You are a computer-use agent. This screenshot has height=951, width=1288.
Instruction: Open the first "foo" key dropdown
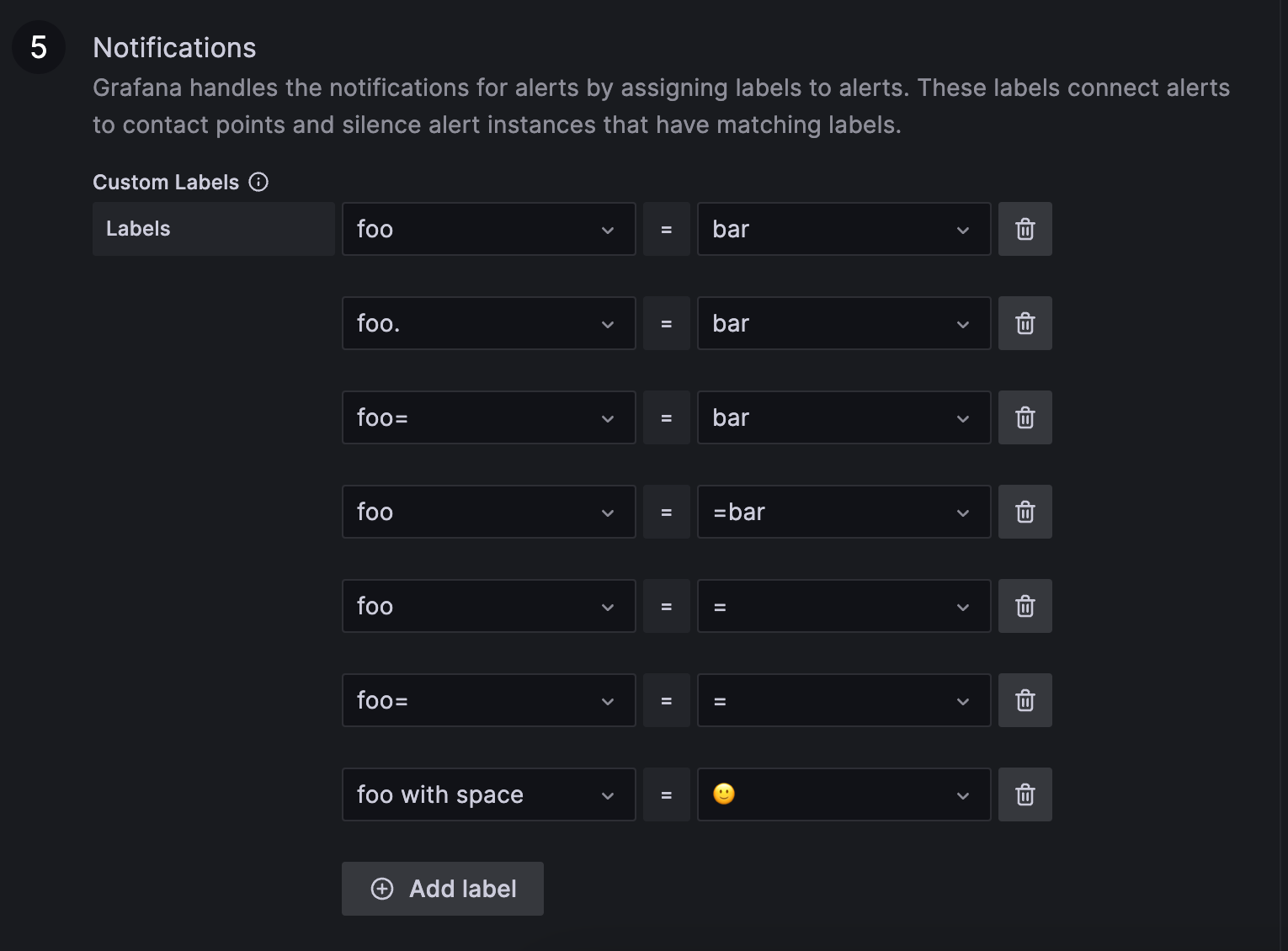[608, 228]
